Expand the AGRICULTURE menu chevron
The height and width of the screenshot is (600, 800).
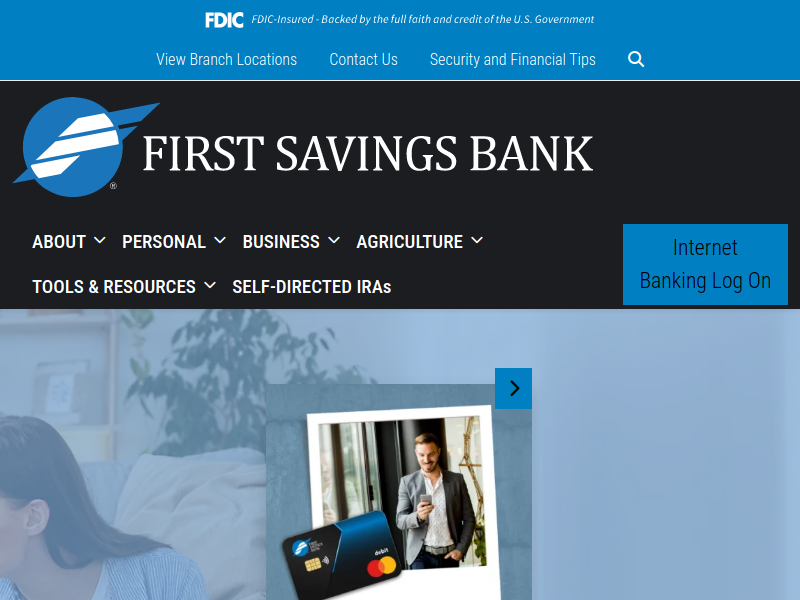click(x=477, y=240)
